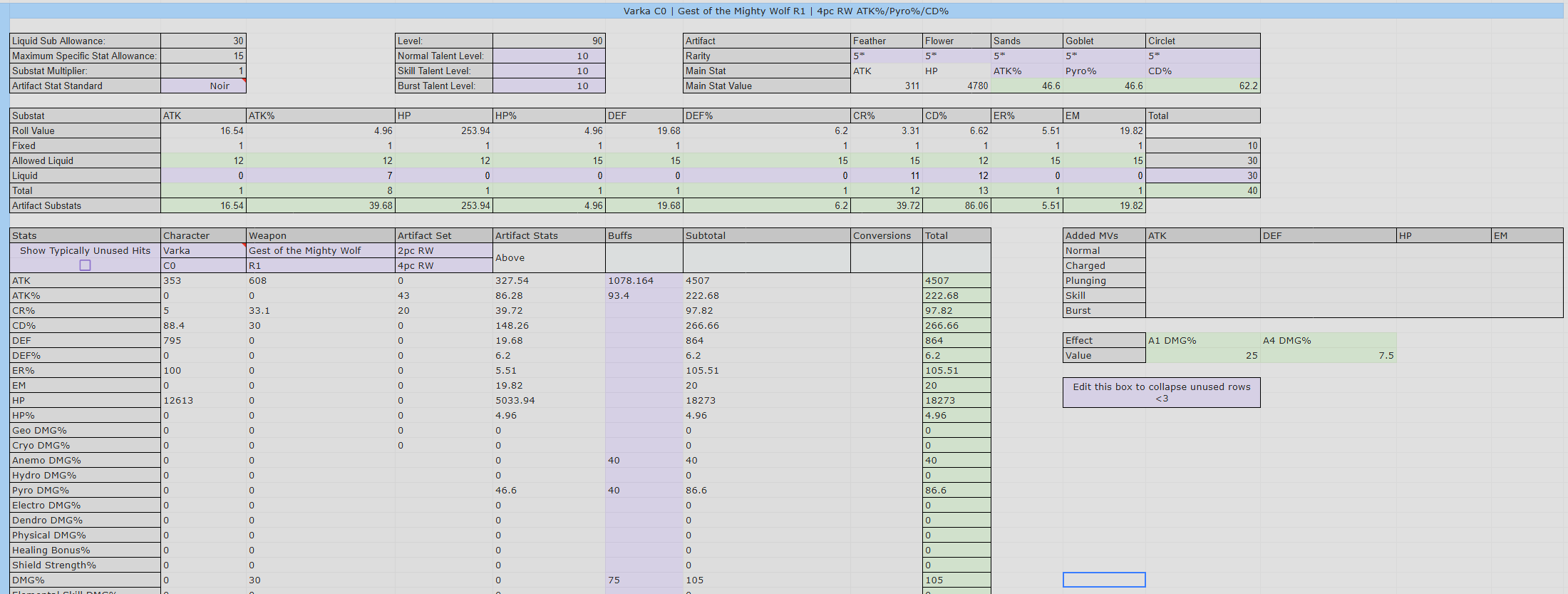Select the refinement cell R1
The image size is (1568, 594).
click(321, 265)
